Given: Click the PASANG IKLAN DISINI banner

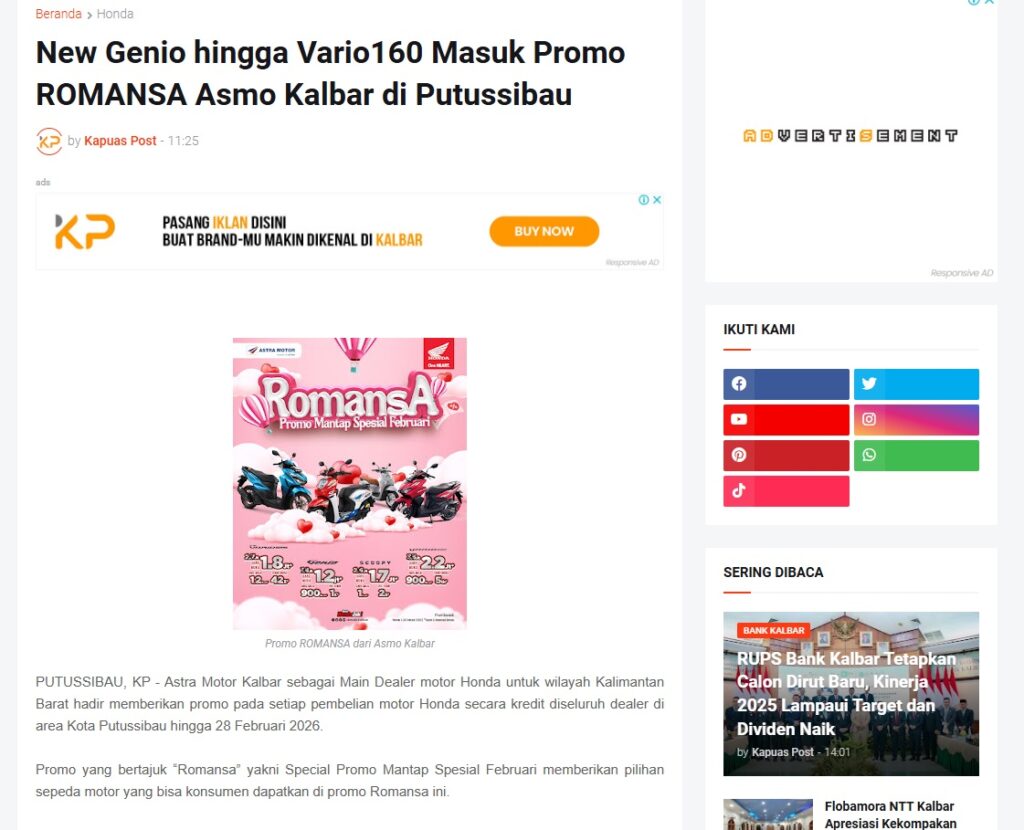Looking at the screenshot, I should (349, 231).
